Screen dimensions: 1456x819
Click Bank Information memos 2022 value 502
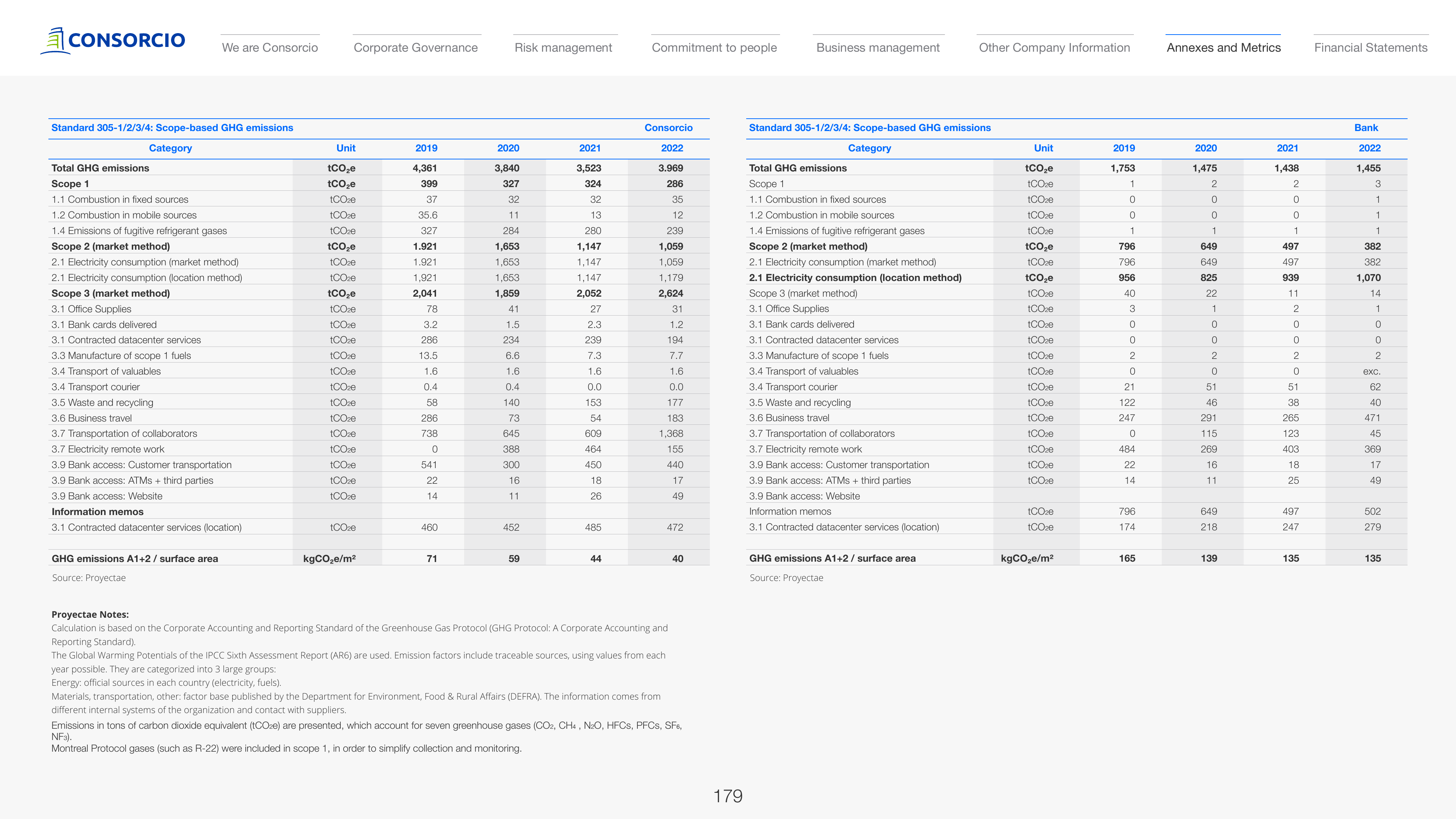click(1372, 511)
